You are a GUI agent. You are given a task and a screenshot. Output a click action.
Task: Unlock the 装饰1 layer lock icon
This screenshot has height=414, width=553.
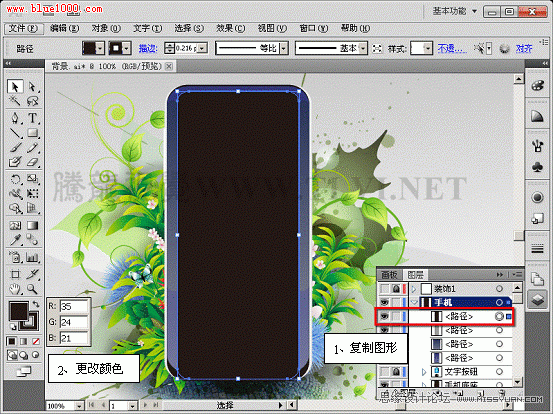(x=396, y=289)
